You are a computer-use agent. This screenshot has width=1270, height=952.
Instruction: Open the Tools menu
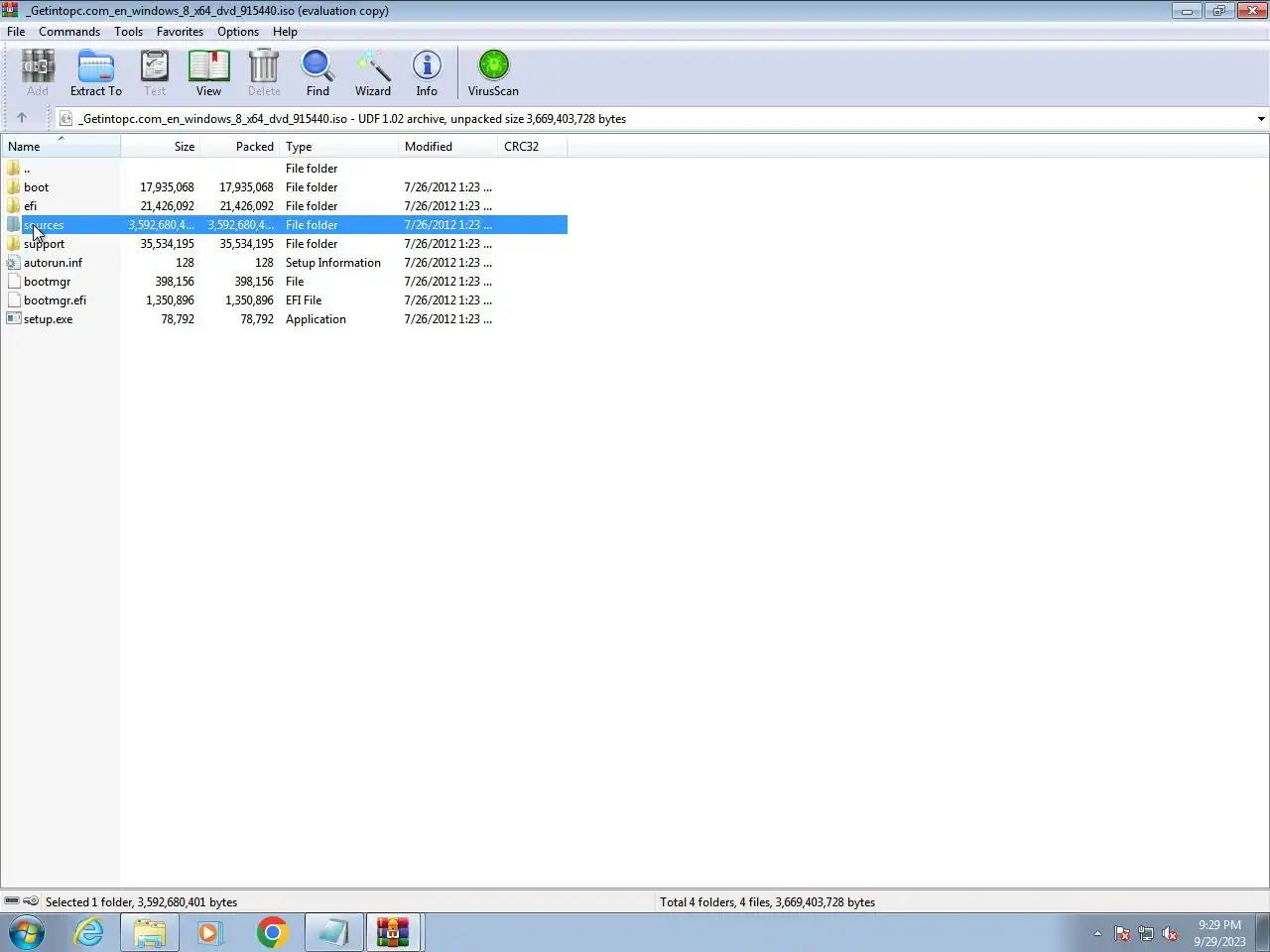tap(128, 32)
